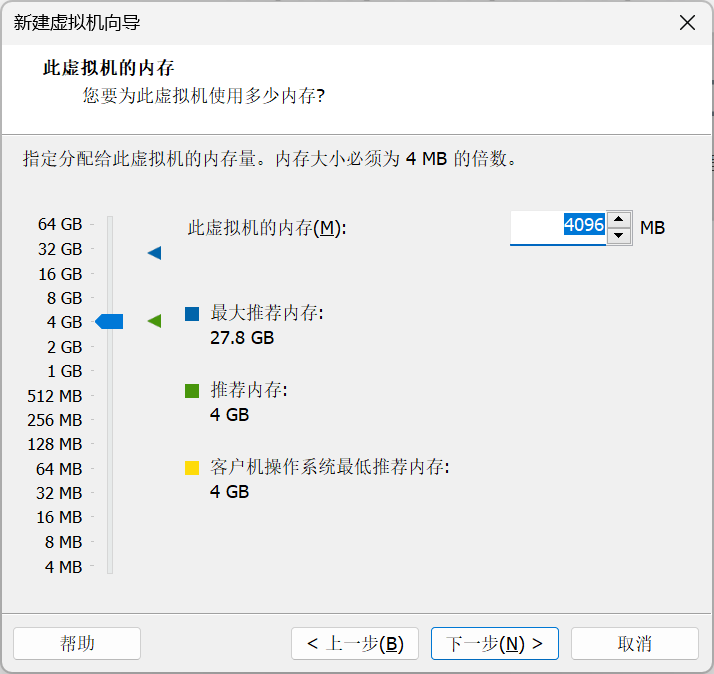Viewport: 714px width, 674px height.
Task: Select the 4 MB mark at scale bottom
Action: pos(64,567)
